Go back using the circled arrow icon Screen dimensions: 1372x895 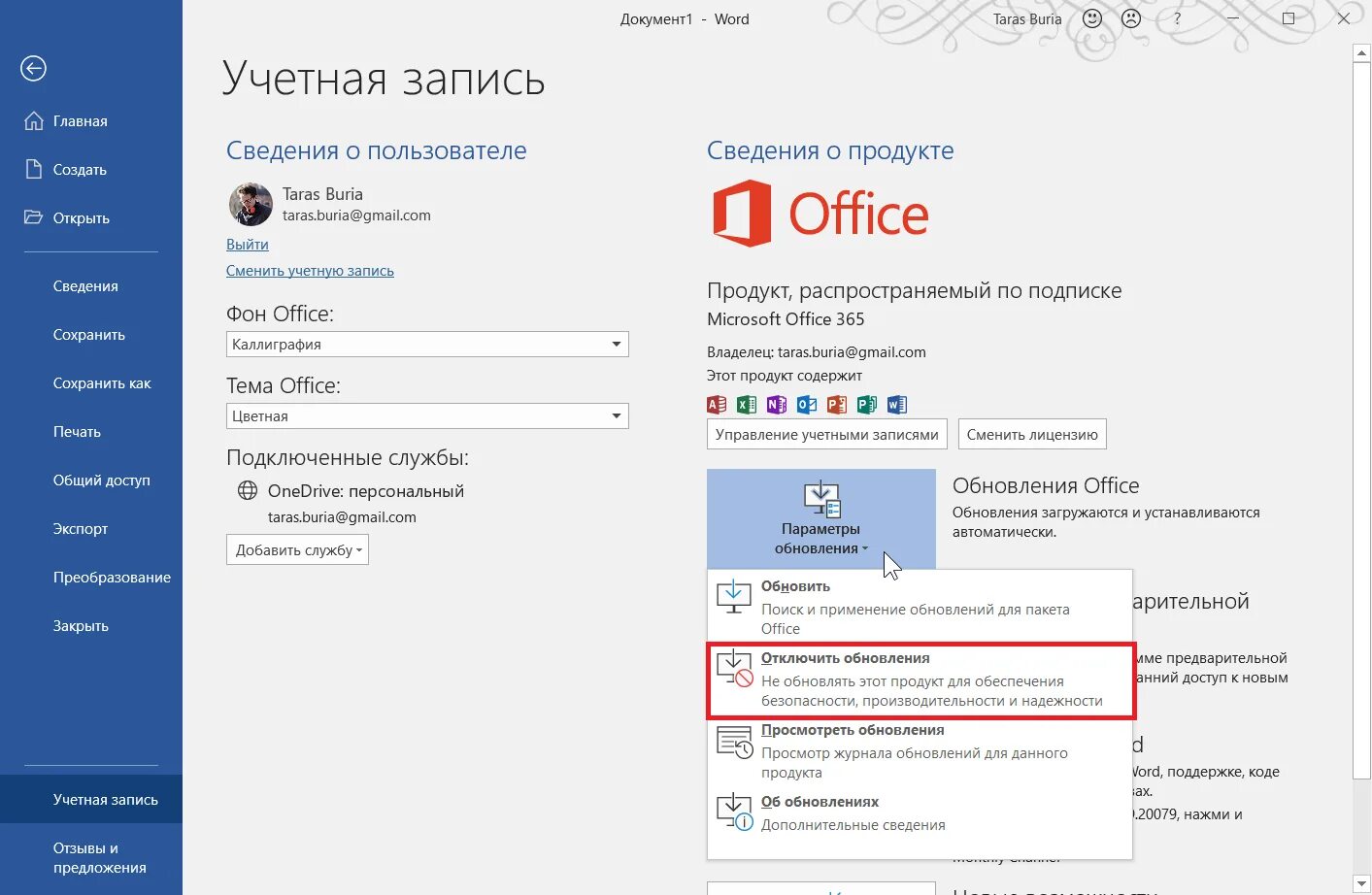tap(33, 68)
